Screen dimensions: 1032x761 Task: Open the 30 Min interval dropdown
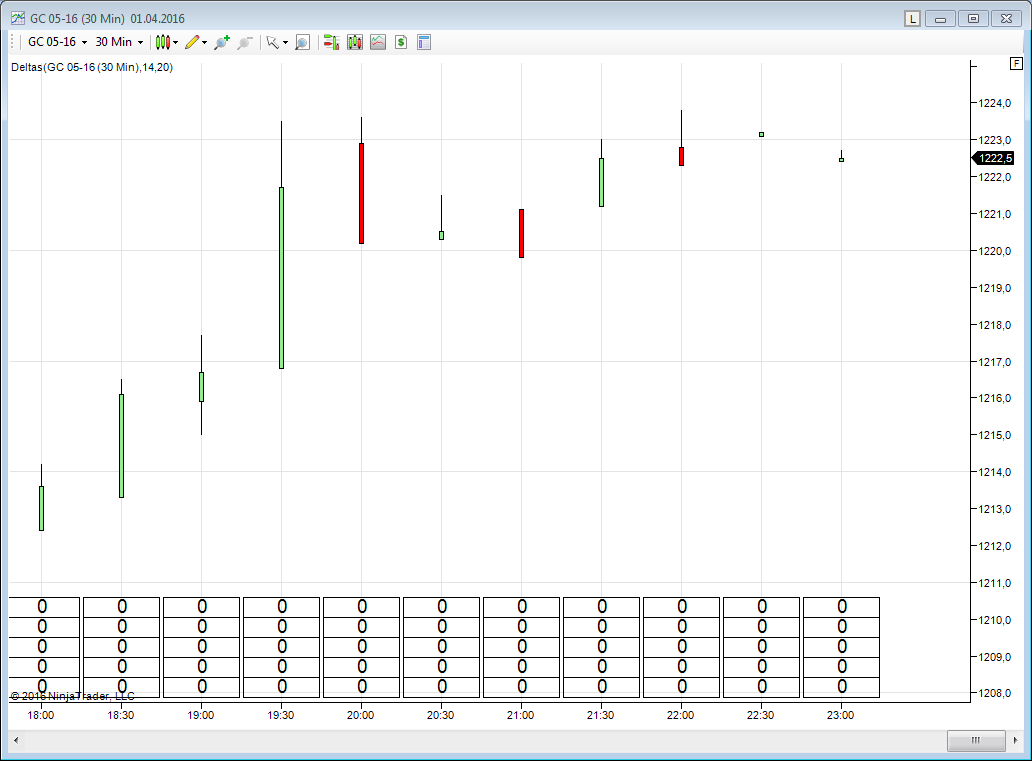point(119,42)
